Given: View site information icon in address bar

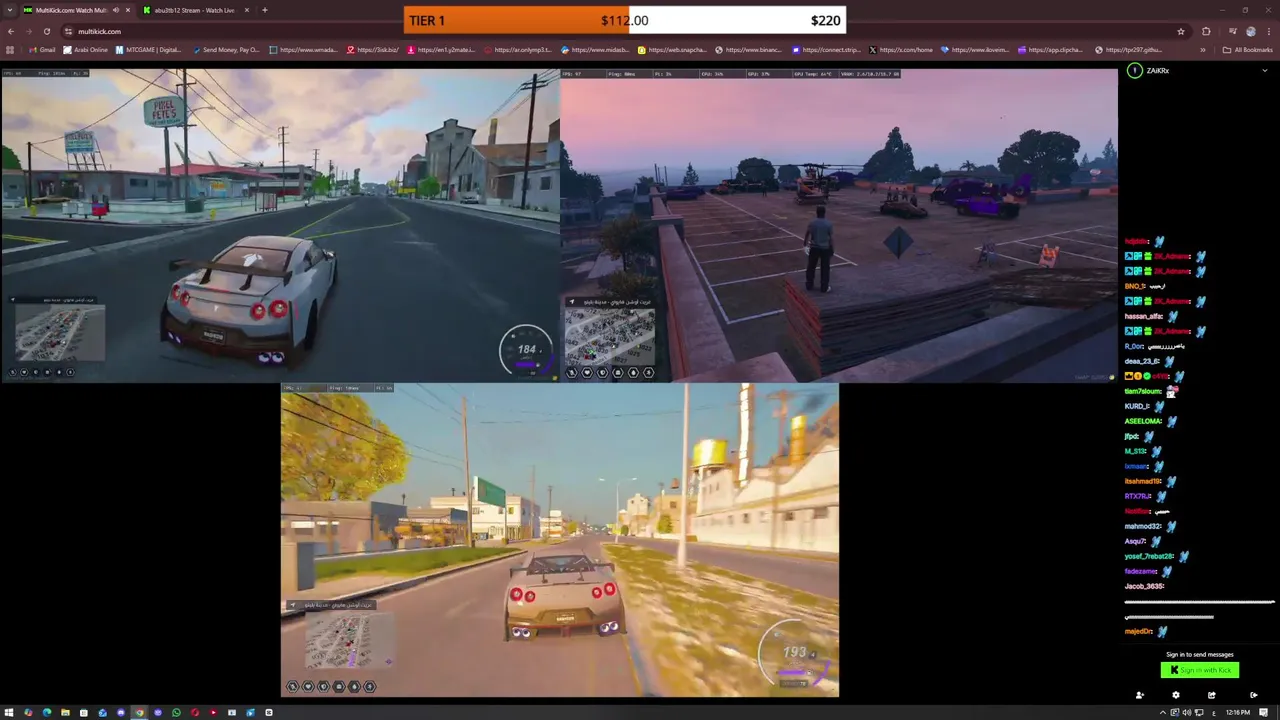Looking at the screenshot, I should tap(68, 31).
